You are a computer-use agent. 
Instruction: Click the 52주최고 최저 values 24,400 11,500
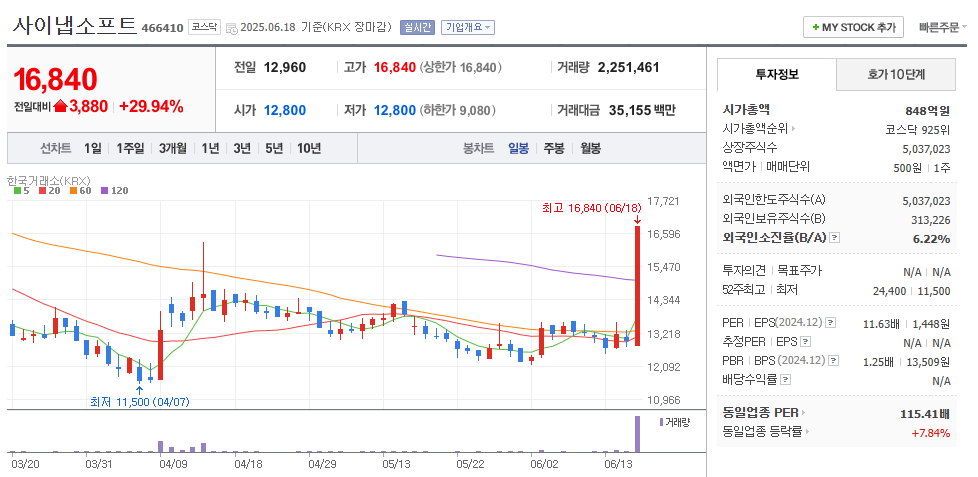point(911,291)
